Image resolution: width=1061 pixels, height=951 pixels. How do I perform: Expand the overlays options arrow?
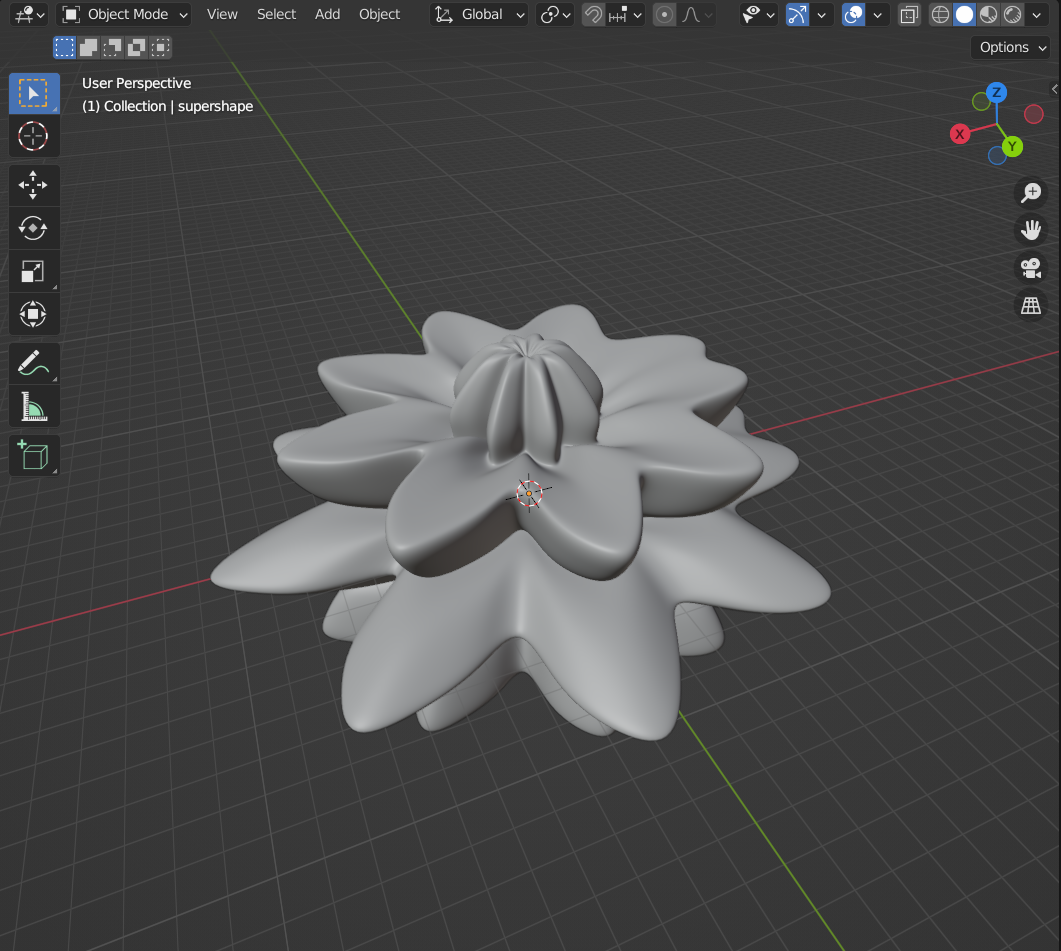coord(878,14)
